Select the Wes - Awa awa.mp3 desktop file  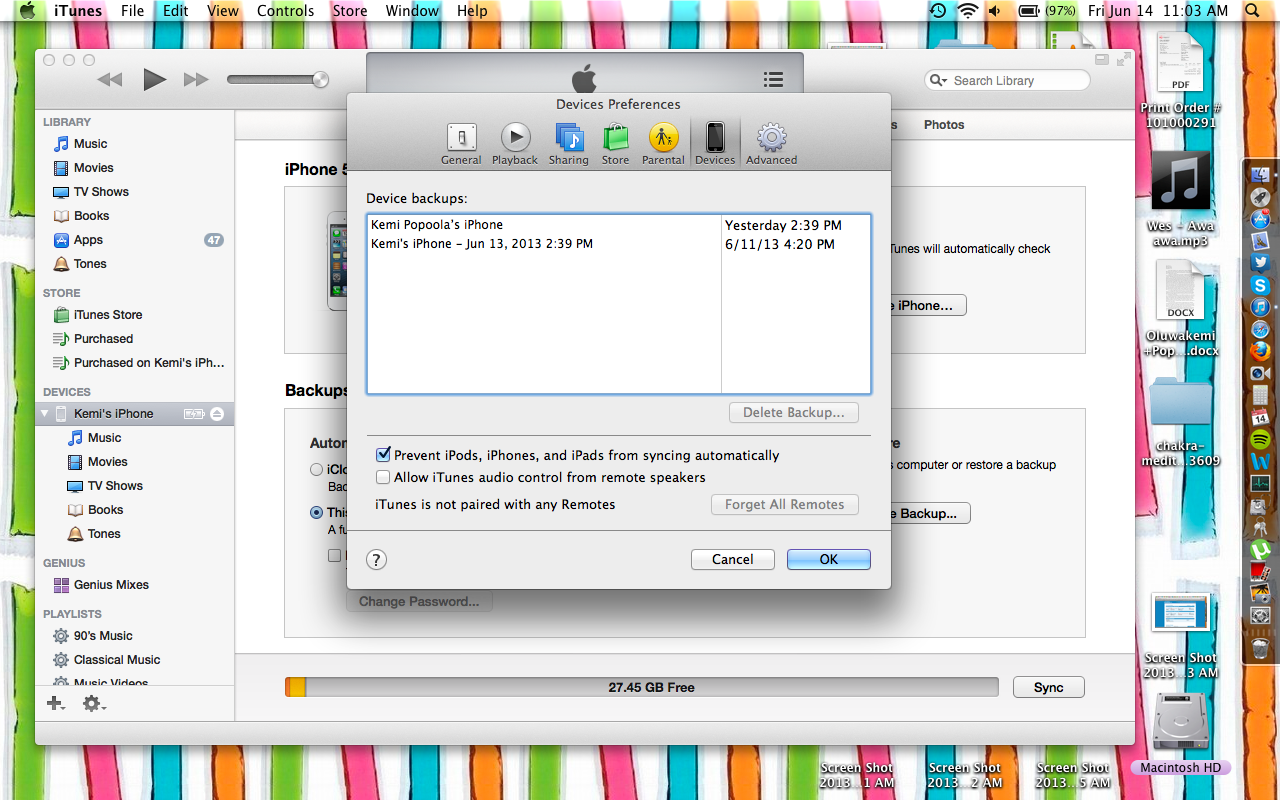coord(1180,200)
